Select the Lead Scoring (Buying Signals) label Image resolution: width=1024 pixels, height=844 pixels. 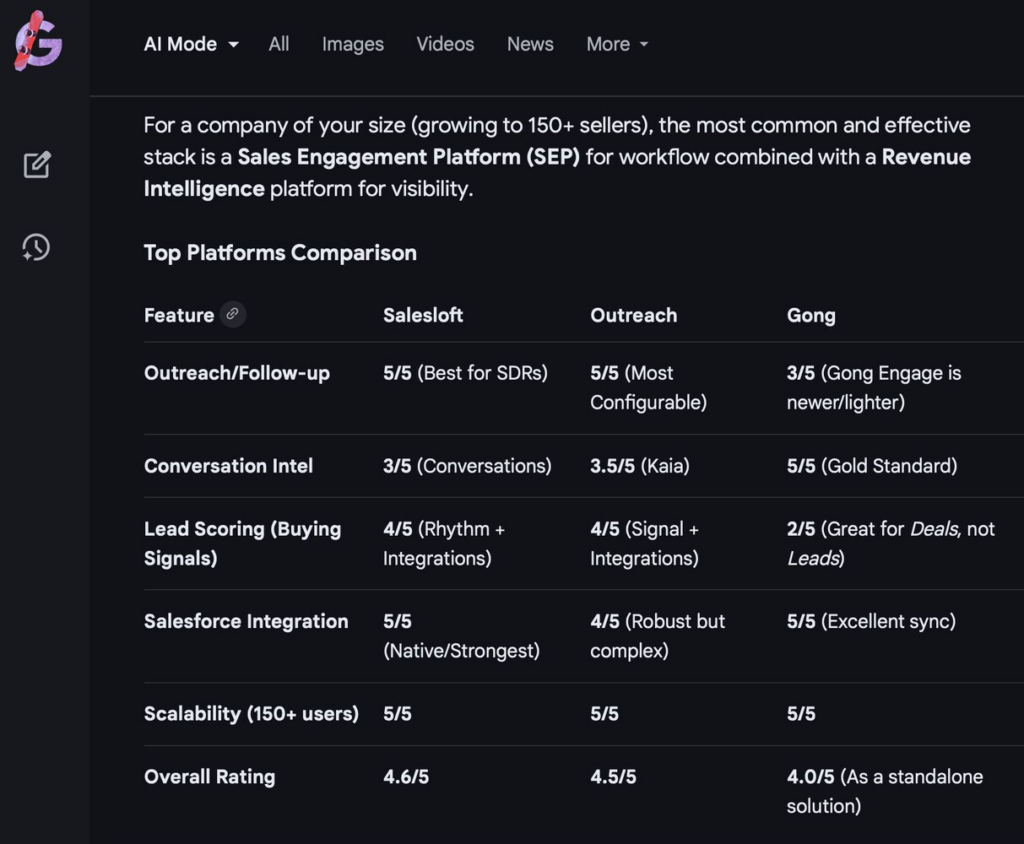[242, 544]
